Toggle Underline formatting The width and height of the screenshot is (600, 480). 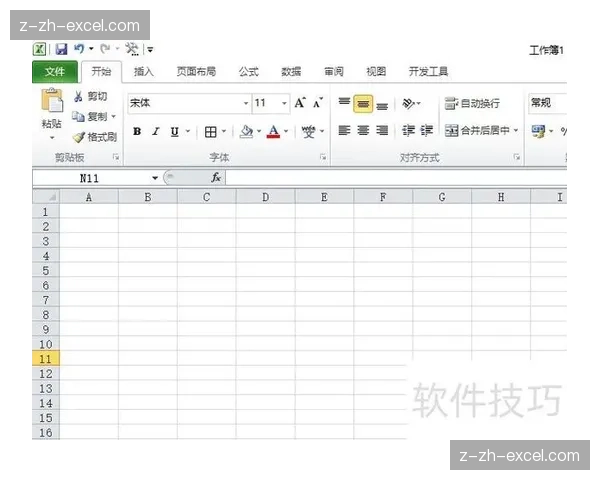[174, 132]
